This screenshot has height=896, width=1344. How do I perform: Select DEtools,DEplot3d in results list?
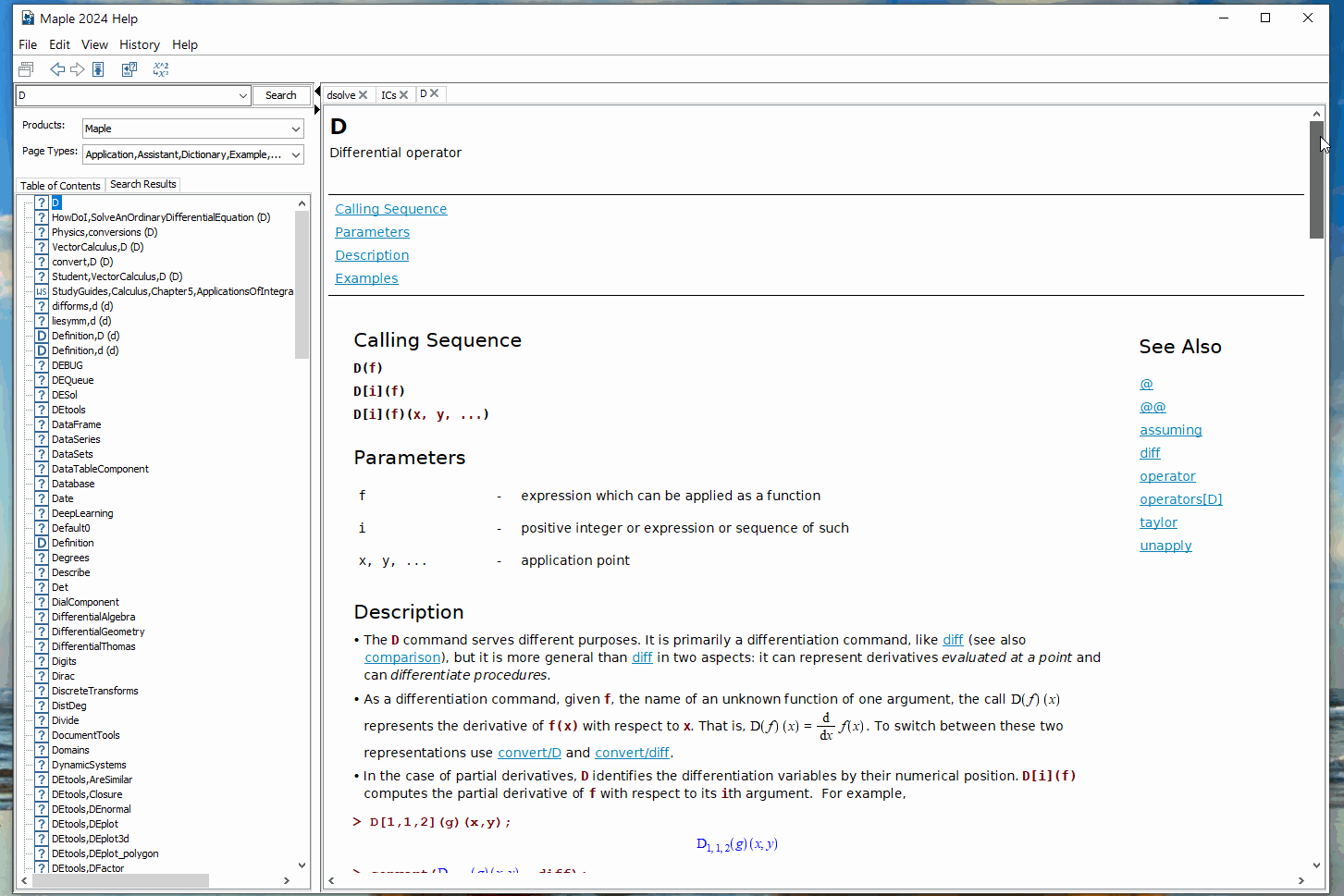coord(91,839)
